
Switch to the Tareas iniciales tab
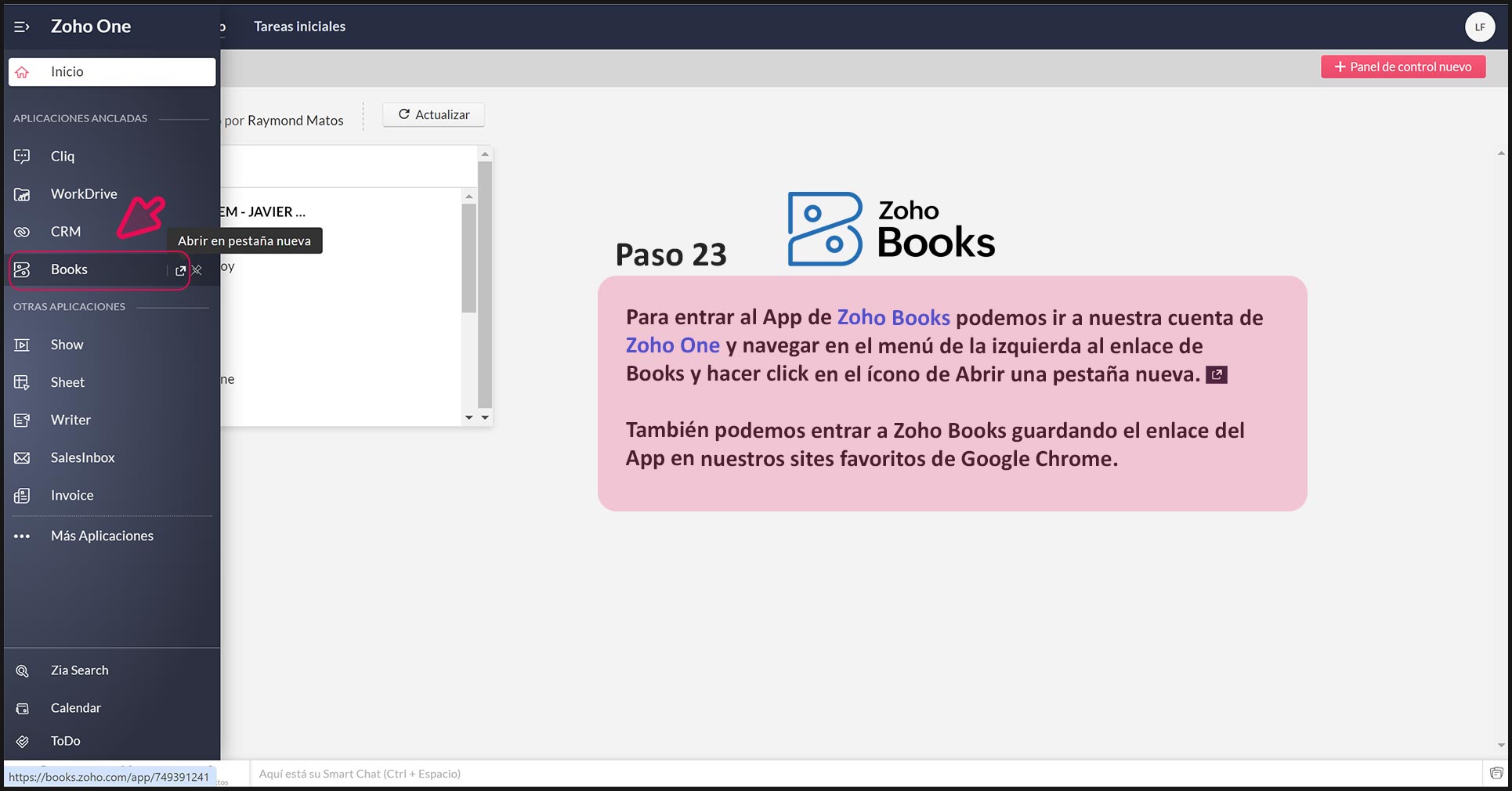(x=299, y=27)
